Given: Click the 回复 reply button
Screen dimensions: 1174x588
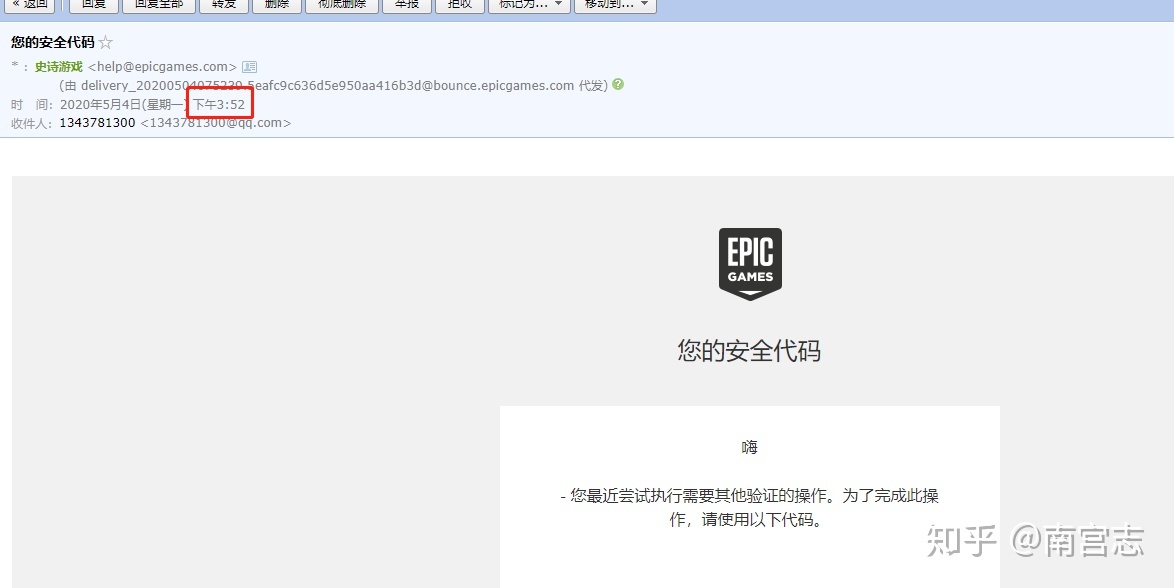Looking at the screenshot, I should pos(94,4).
